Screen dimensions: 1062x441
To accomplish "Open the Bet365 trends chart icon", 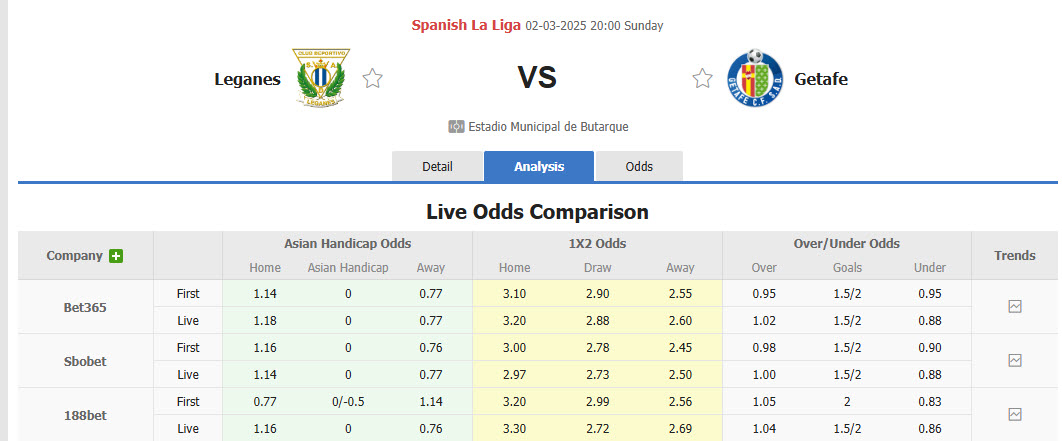I will (x=1015, y=307).
